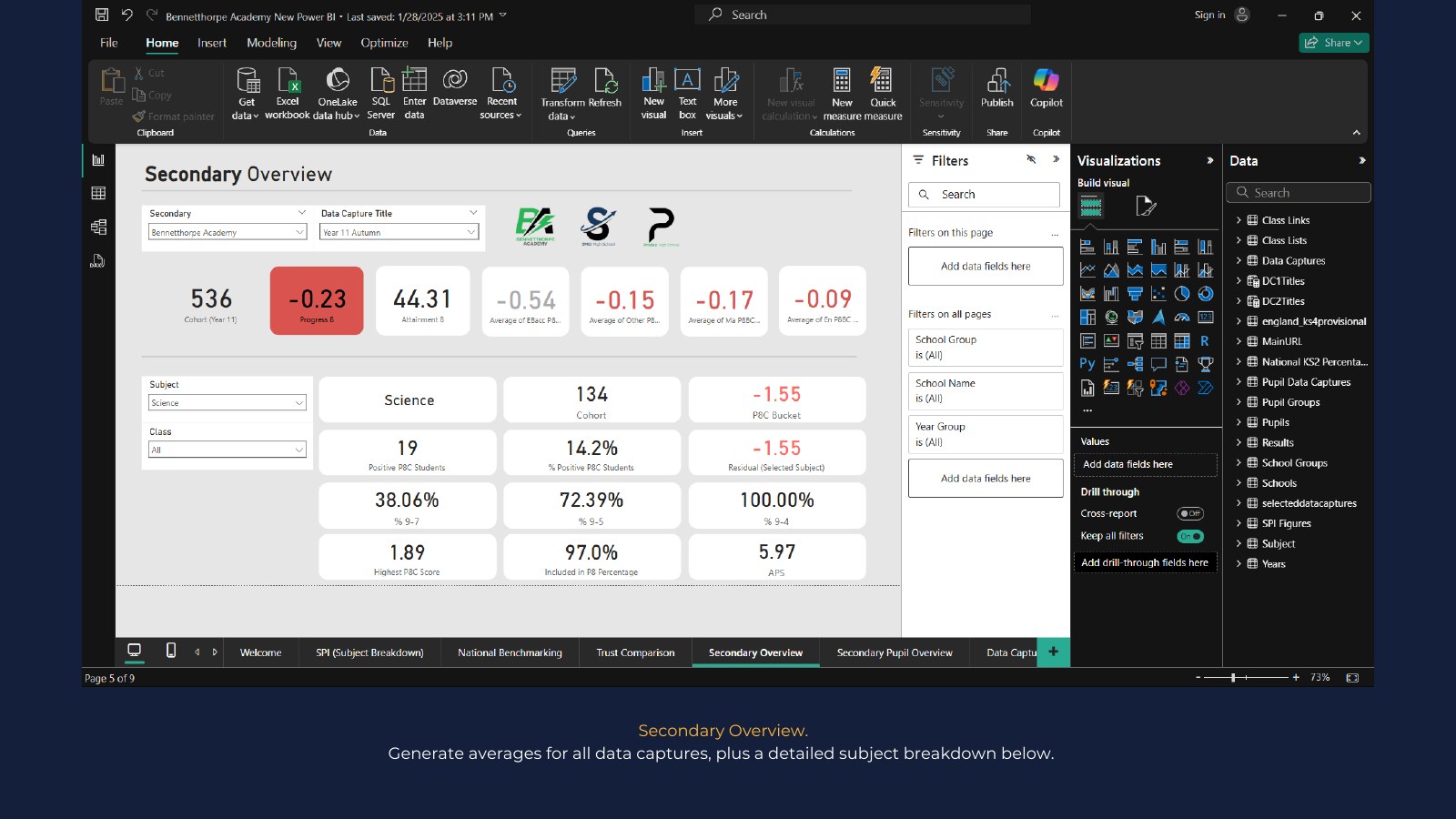
Task: Adjust the zoom slider
Action: point(1233,678)
